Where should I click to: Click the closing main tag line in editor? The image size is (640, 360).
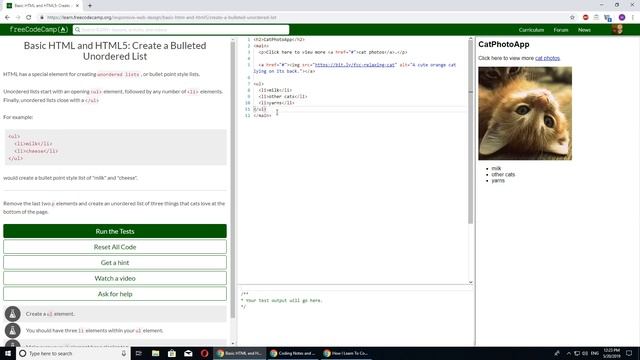click(x=262, y=116)
